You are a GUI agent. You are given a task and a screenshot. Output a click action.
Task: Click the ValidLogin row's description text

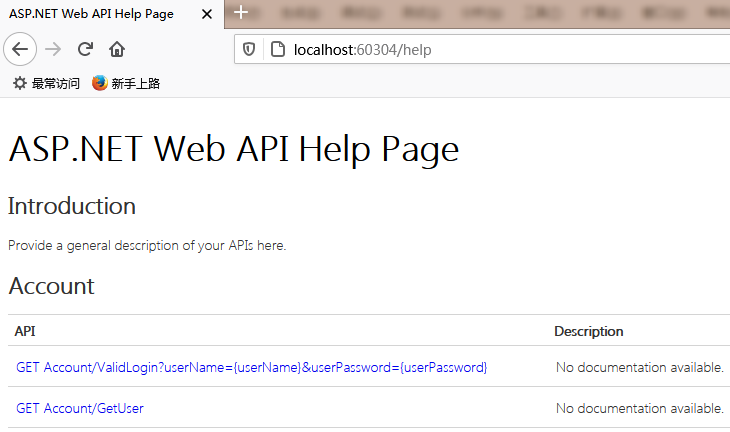click(x=639, y=368)
